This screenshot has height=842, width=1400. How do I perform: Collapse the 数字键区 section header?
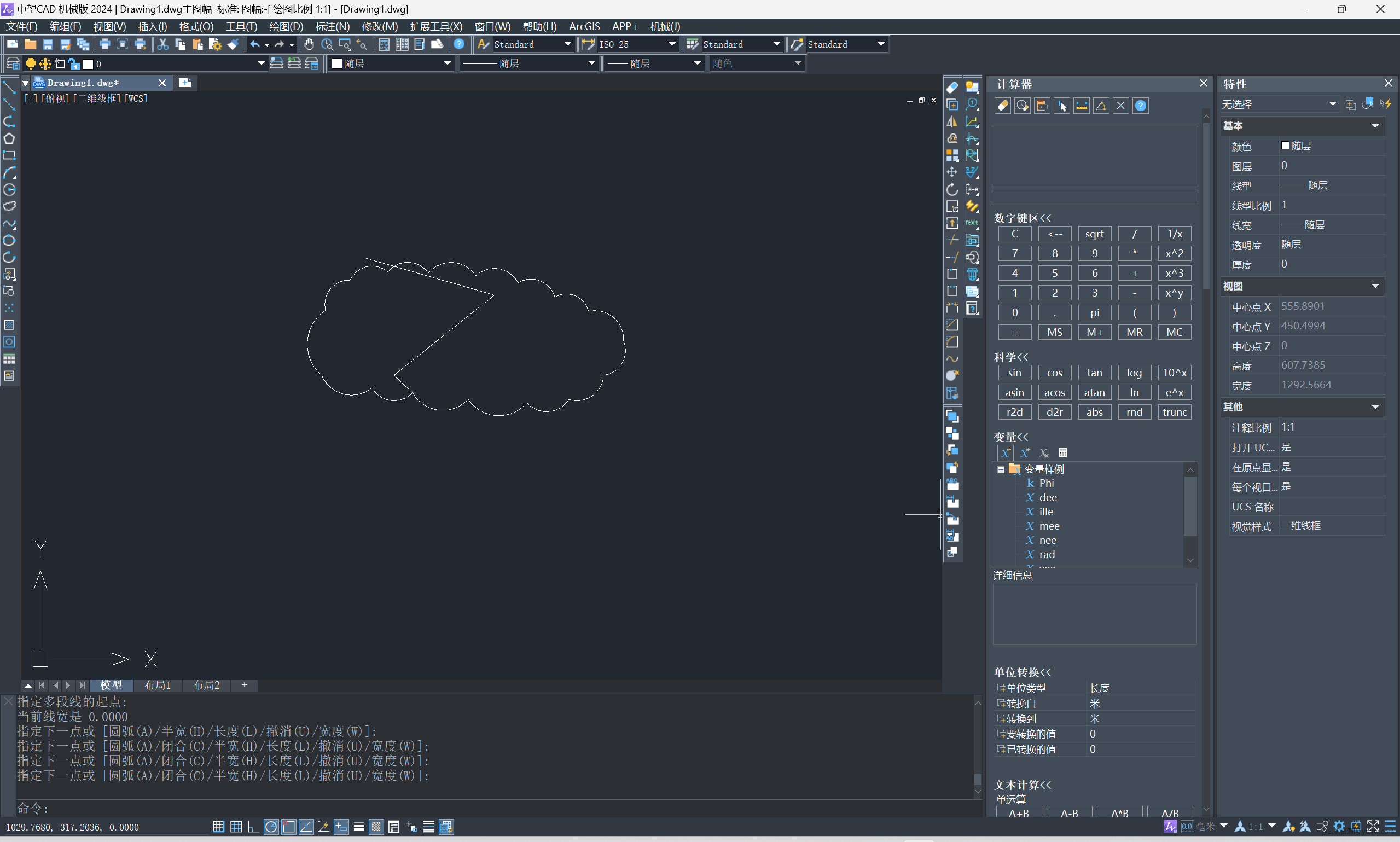coord(1023,218)
